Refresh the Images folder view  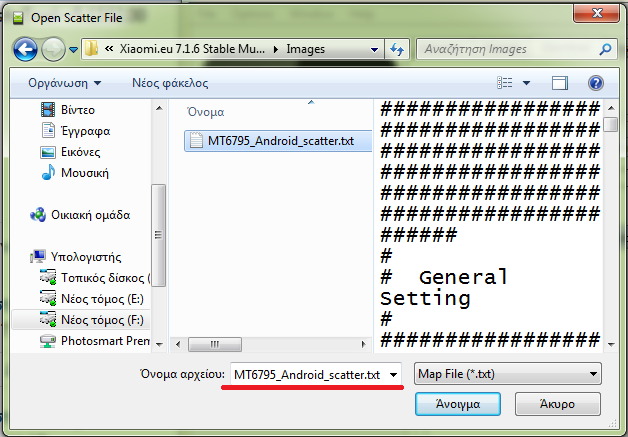coord(397,49)
